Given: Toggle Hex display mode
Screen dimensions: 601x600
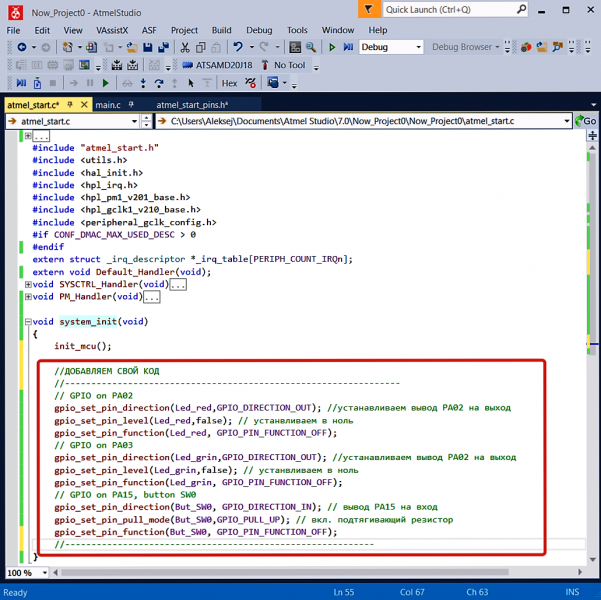Looking at the screenshot, I should (x=229, y=83).
